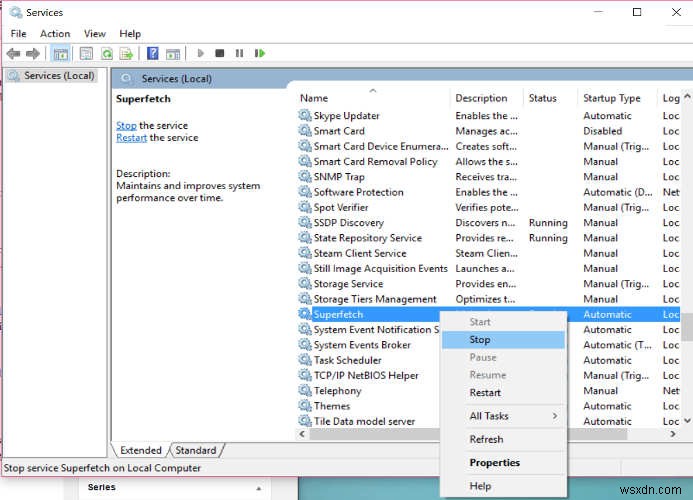Click the Stop the service link
This screenshot has height=500, width=693.
pos(126,126)
